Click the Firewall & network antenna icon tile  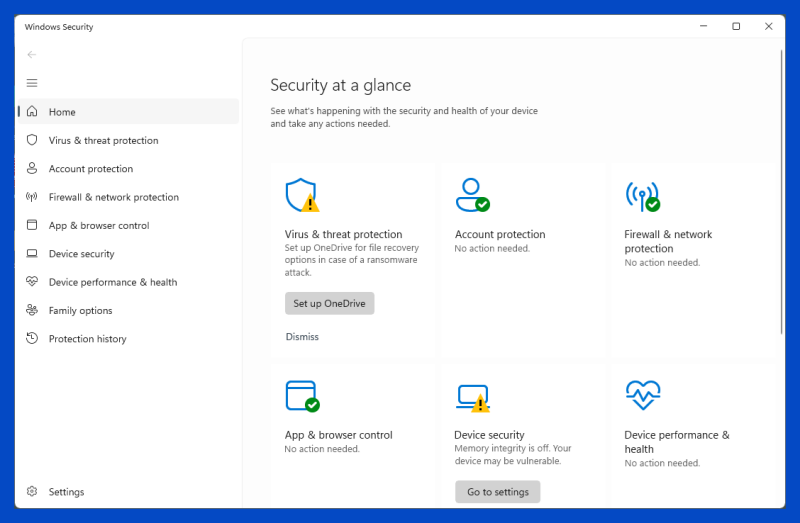(642, 196)
